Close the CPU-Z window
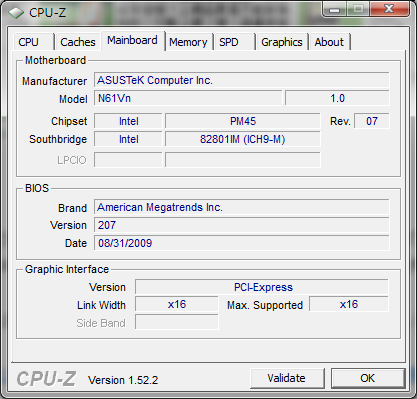 (389, 9)
